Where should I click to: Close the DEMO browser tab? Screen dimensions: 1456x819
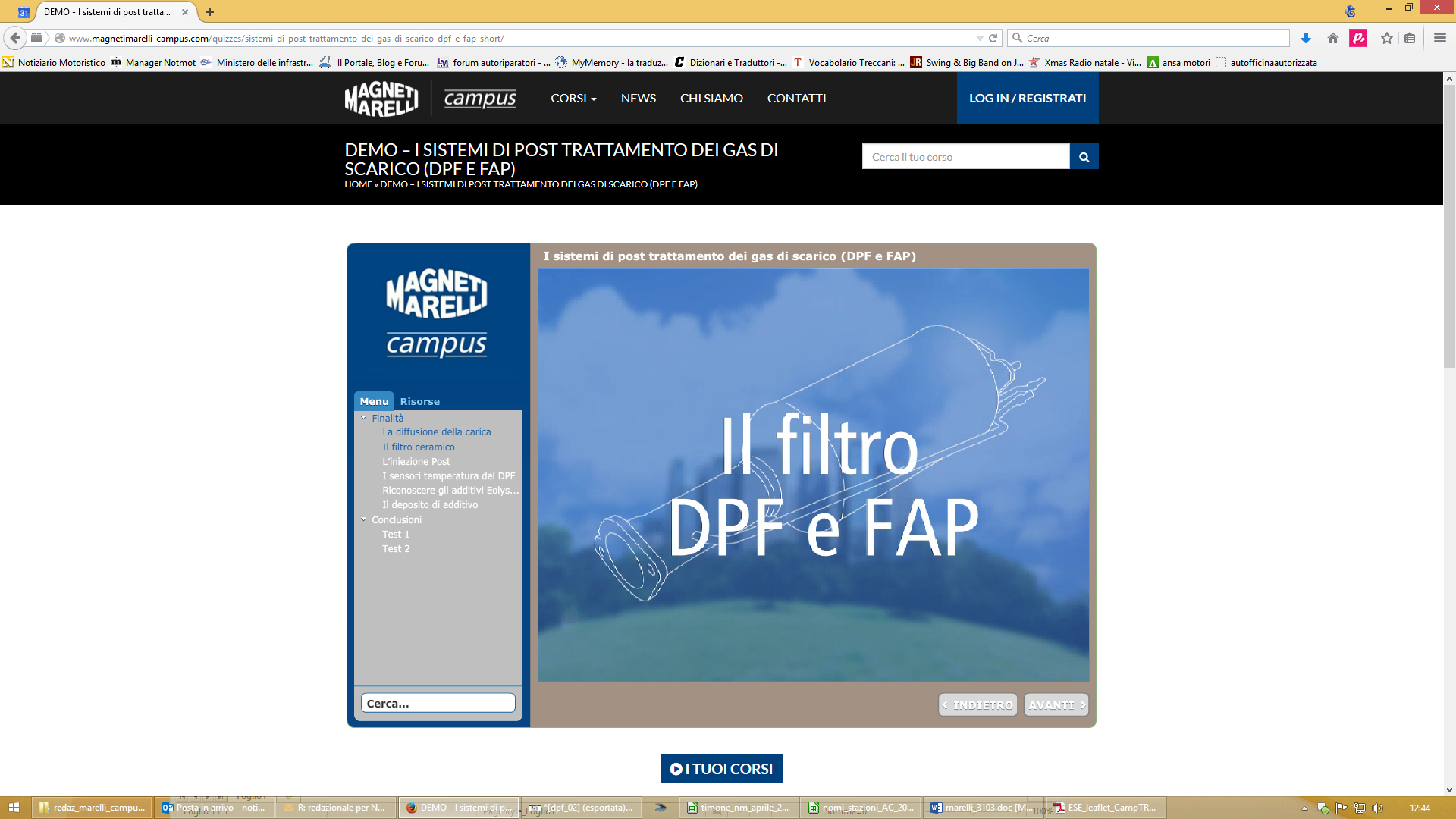185,12
